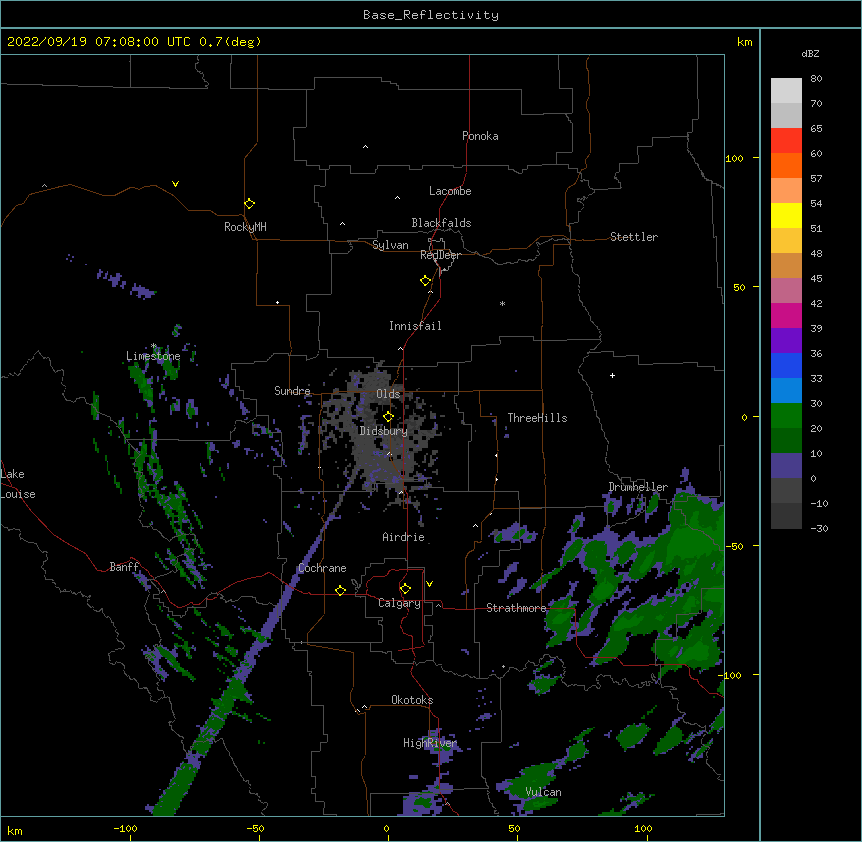
Task: Select the Drumheller label
Action: pos(638,487)
